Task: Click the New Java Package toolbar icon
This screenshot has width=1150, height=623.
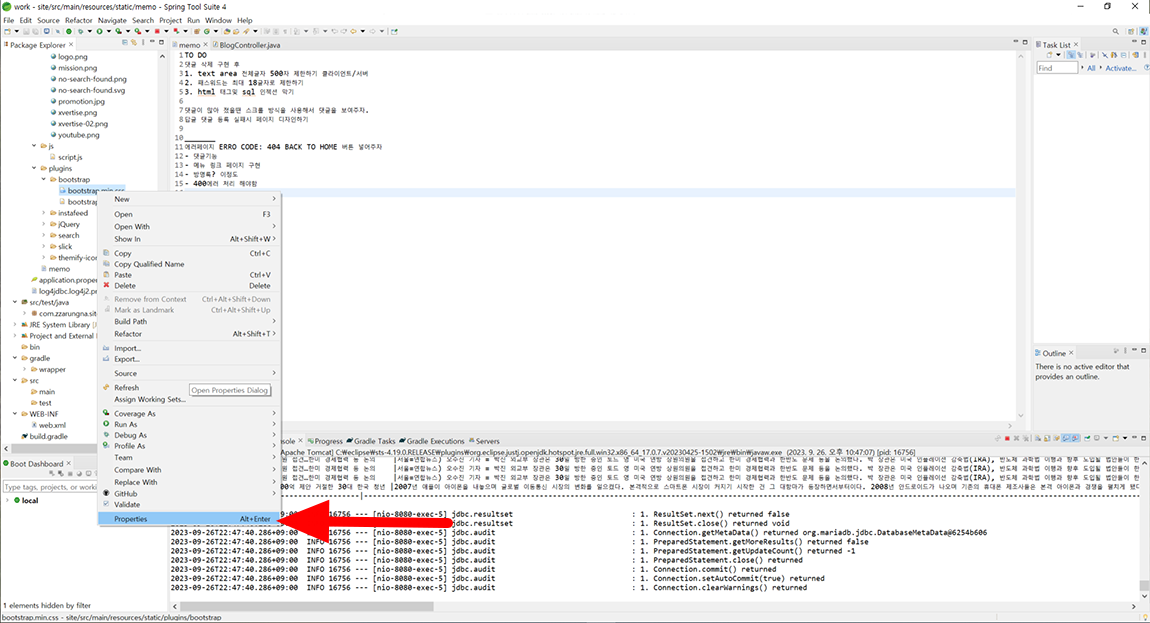Action: (x=197, y=32)
